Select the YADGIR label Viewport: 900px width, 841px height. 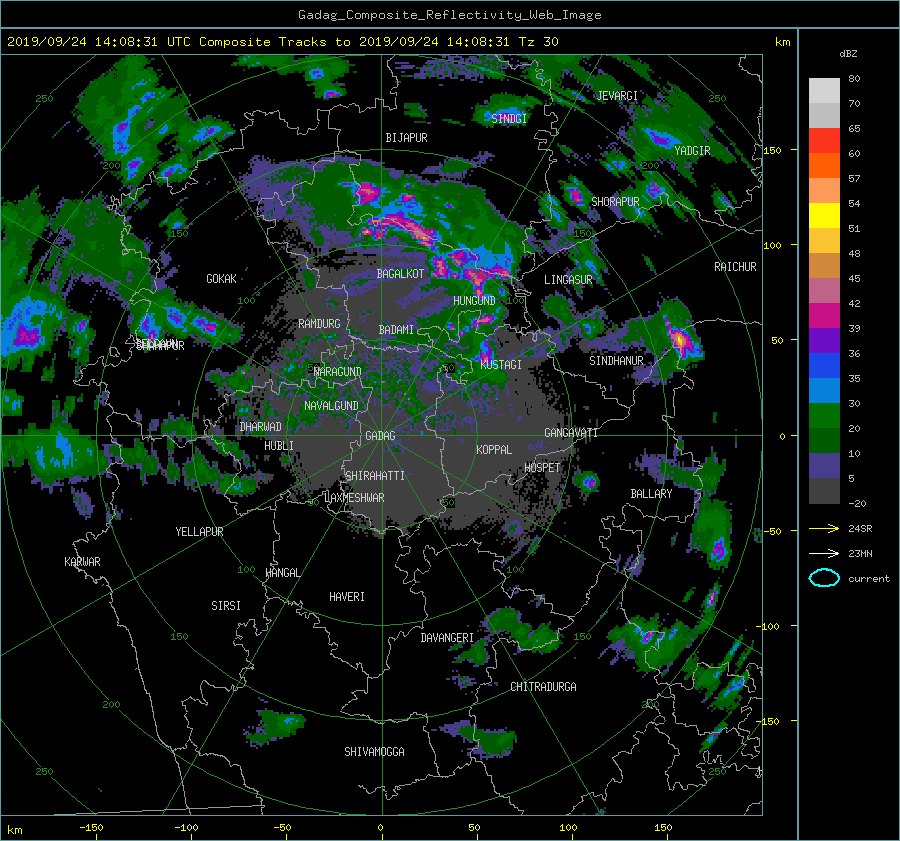click(x=692, y=151)
